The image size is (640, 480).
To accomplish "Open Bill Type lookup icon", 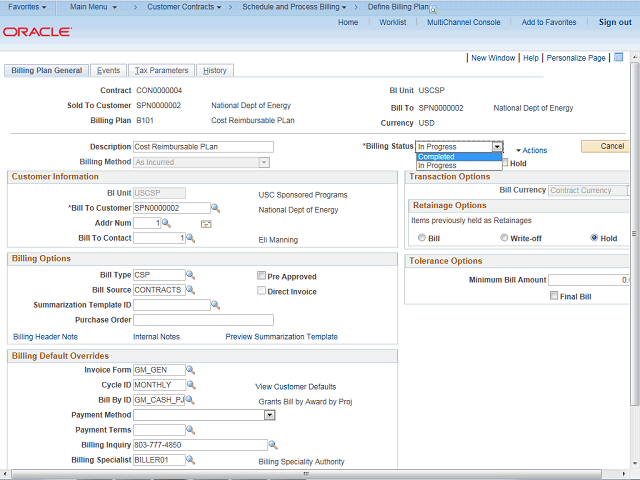I will pos(190,275).
